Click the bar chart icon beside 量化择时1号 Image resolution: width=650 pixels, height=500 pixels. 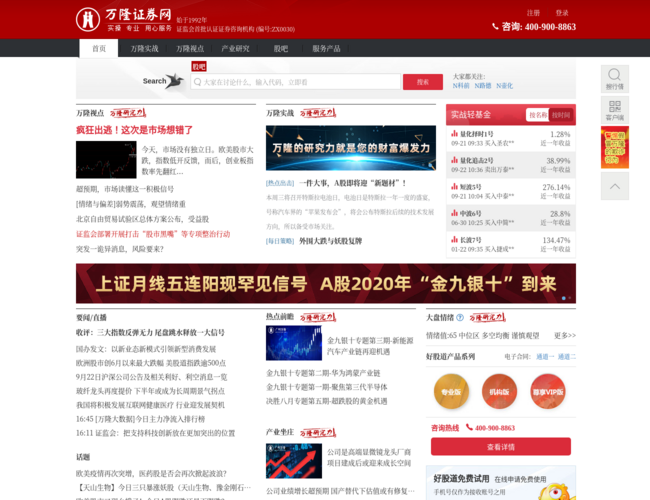455,133
